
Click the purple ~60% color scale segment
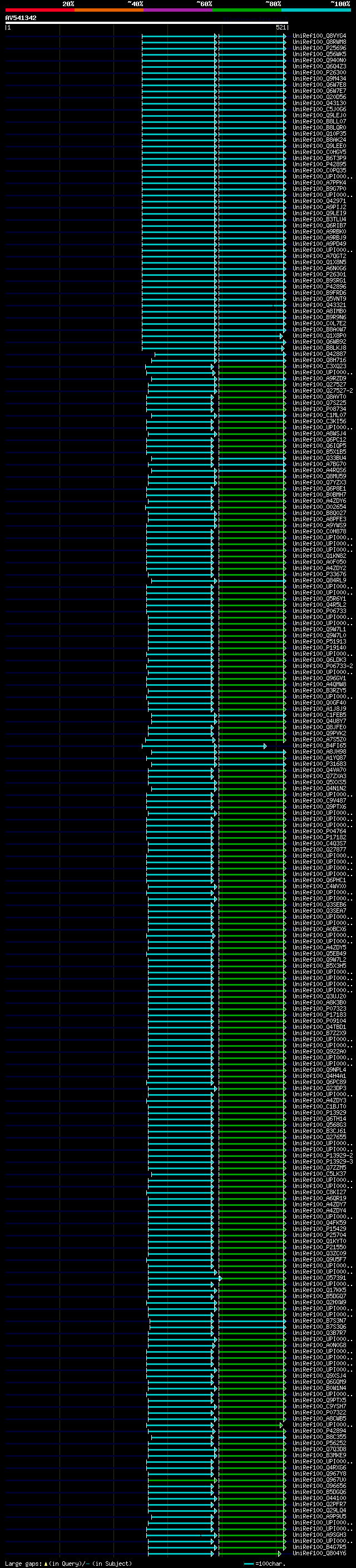(179, 10)
